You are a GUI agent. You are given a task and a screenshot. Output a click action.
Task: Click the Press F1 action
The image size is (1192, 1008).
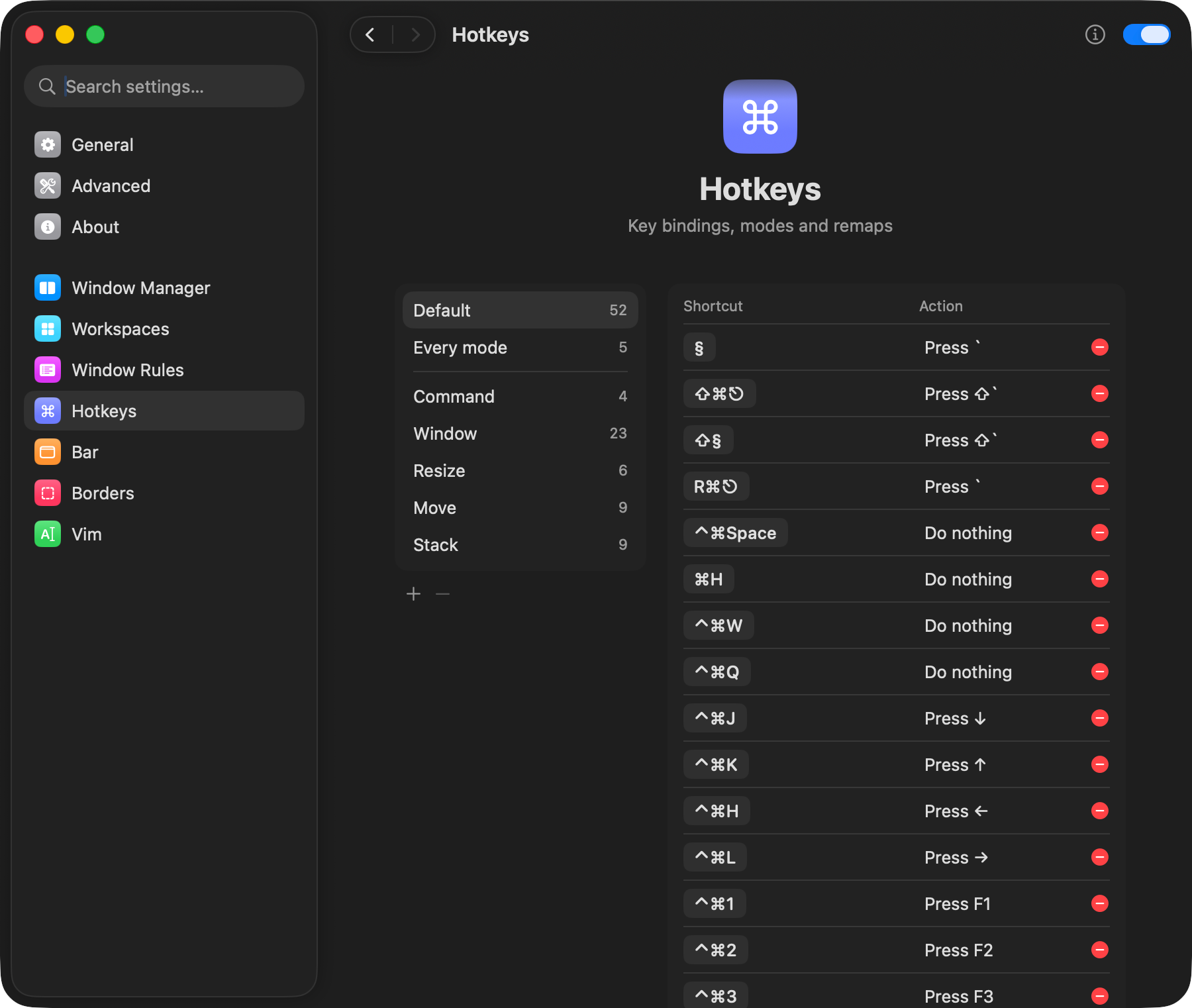tap(958, 903)
